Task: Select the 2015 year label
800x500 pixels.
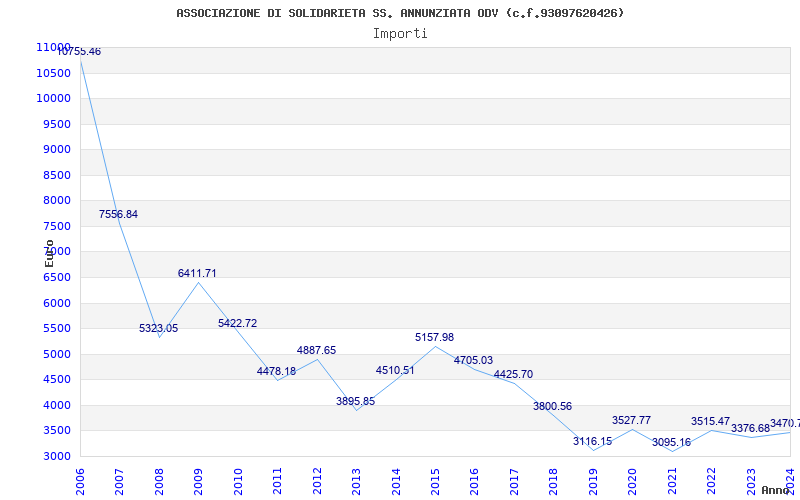Action: click(435, 482)
